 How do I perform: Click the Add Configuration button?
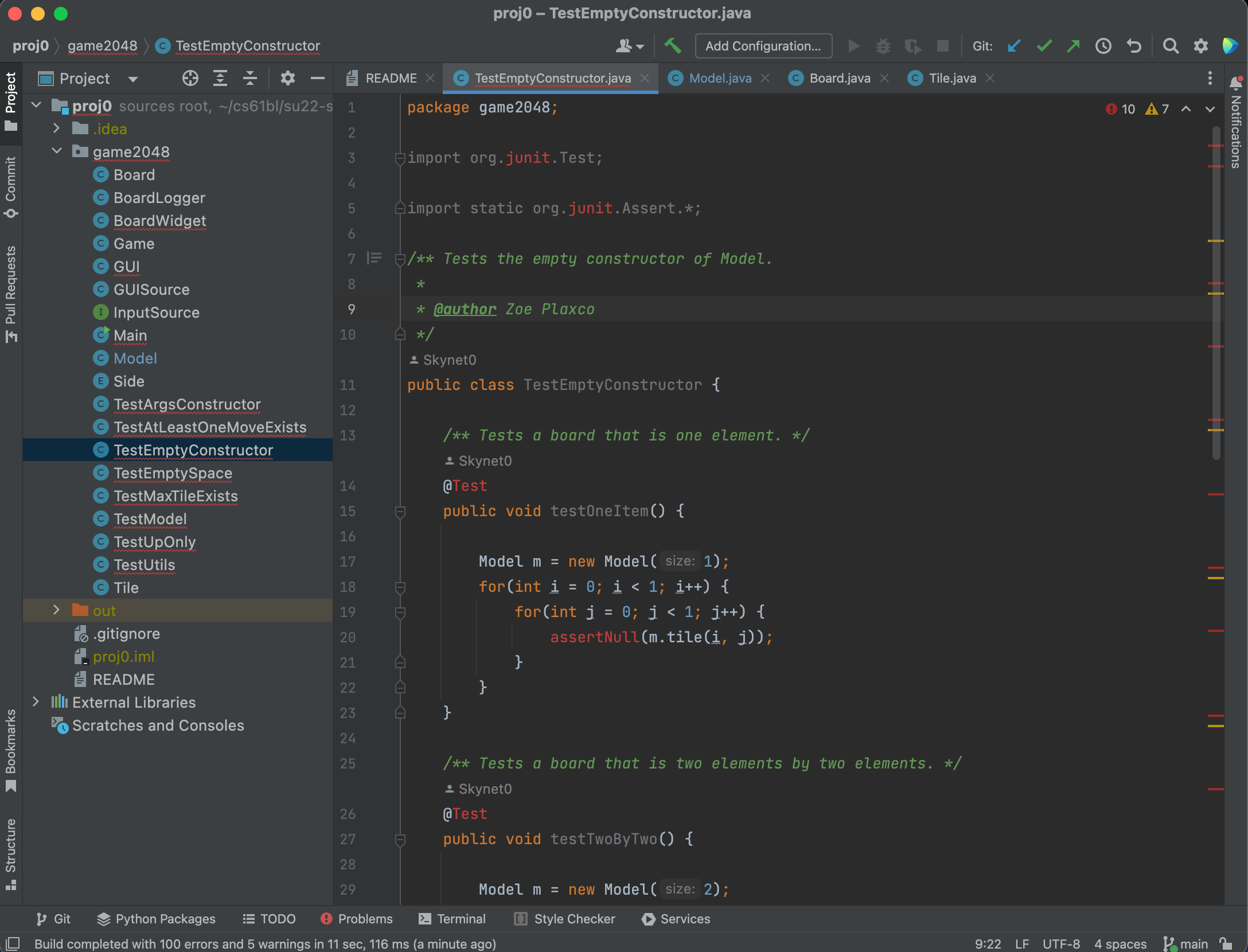pos(763,46)
